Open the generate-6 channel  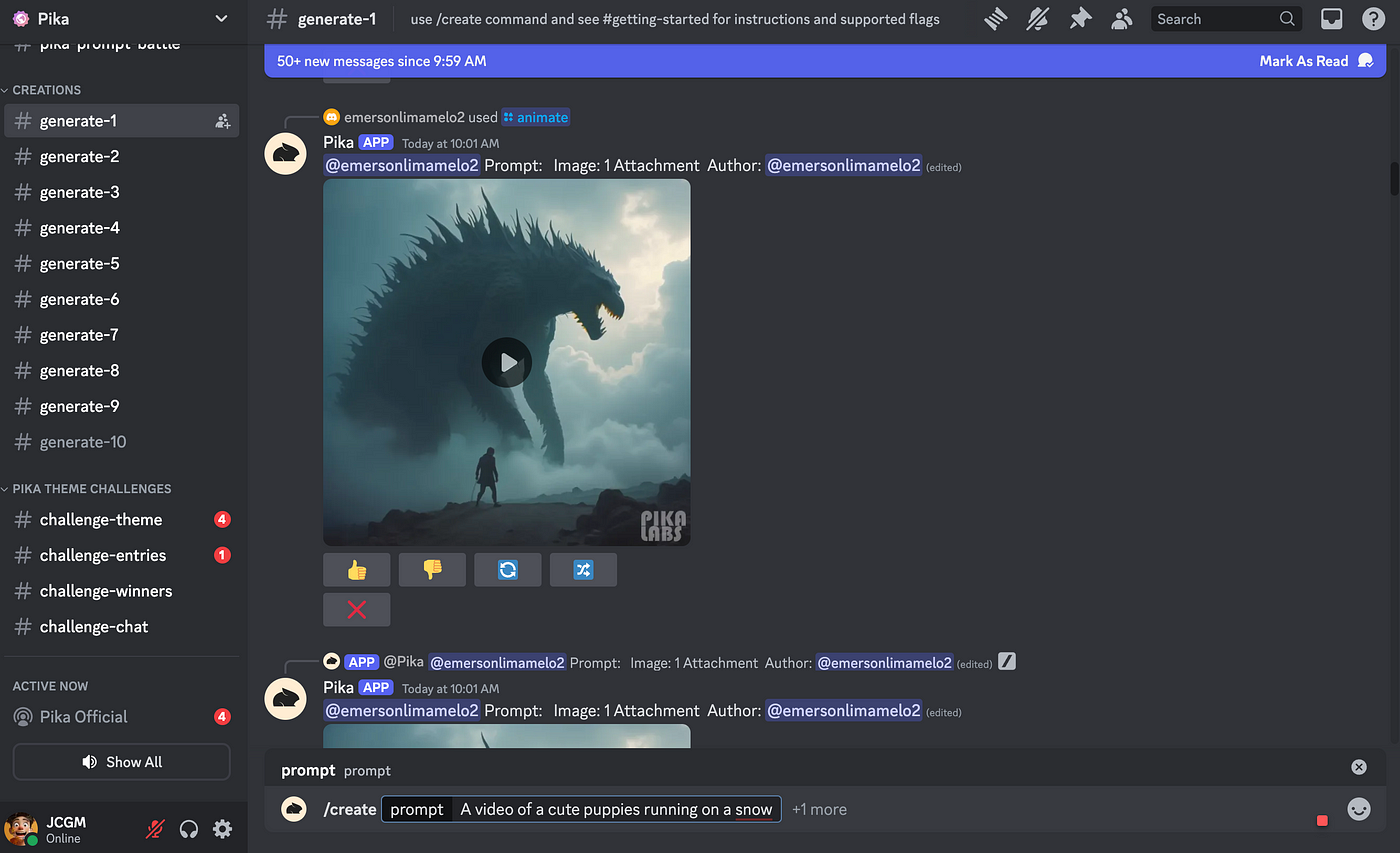coord(122,299)
